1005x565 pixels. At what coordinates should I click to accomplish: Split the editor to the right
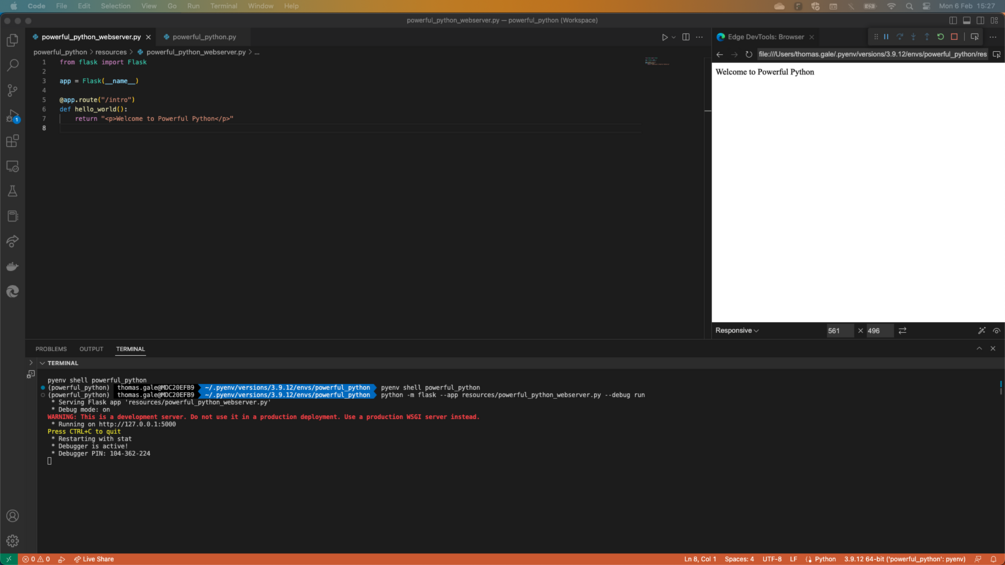[x=686, y=37]
